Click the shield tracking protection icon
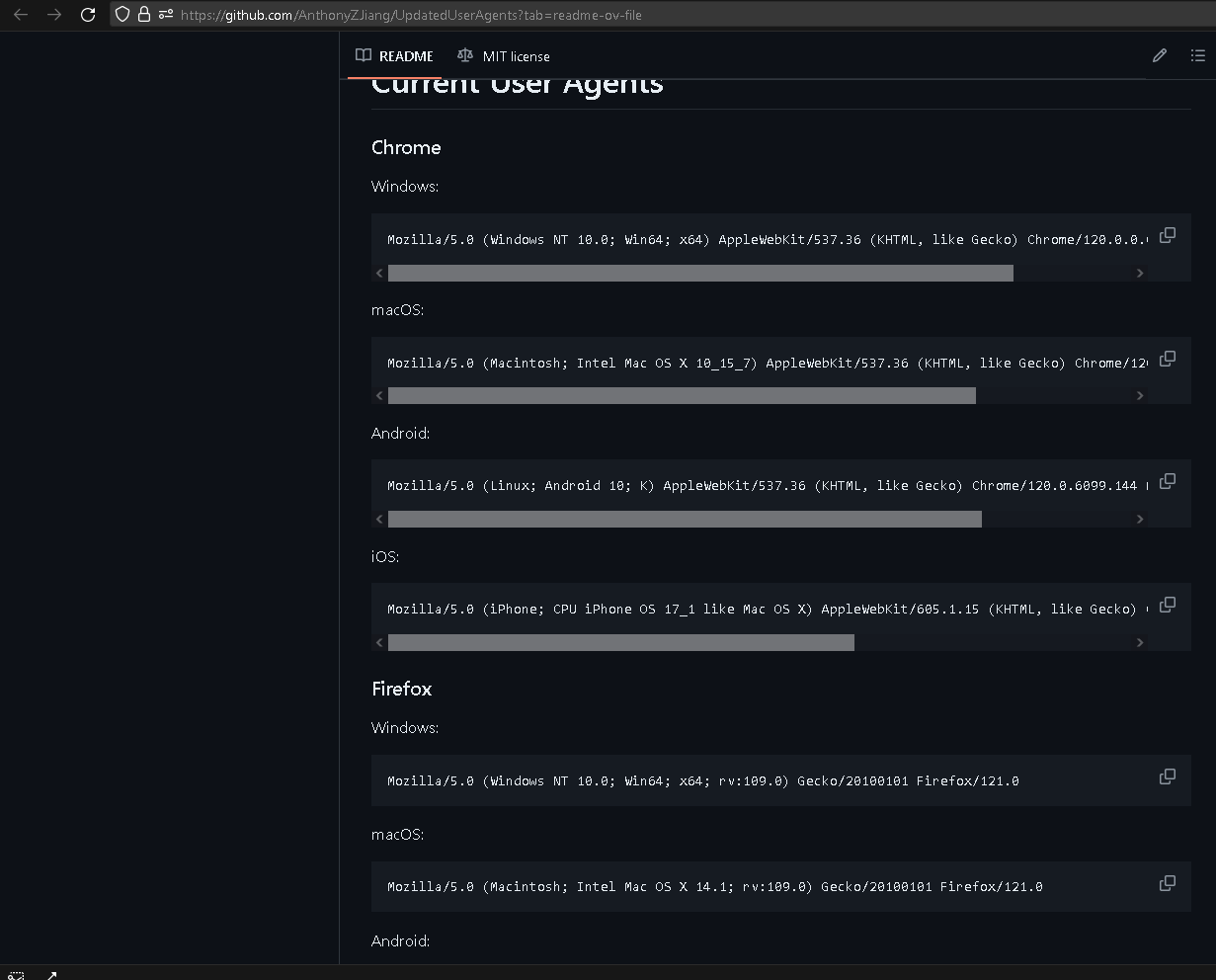This screenshot has width=1216, height=980. pyautogui.click(x=122, y=15)
